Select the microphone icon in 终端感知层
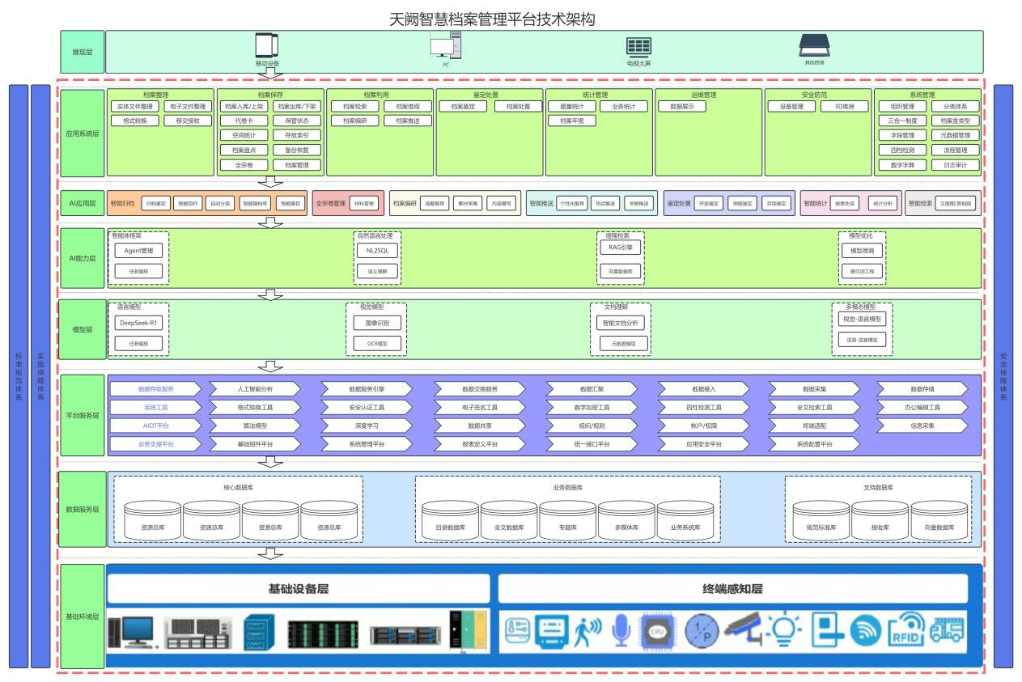Screen dimensions: 1022x682 pyautogui.click(x=621, y=629)
